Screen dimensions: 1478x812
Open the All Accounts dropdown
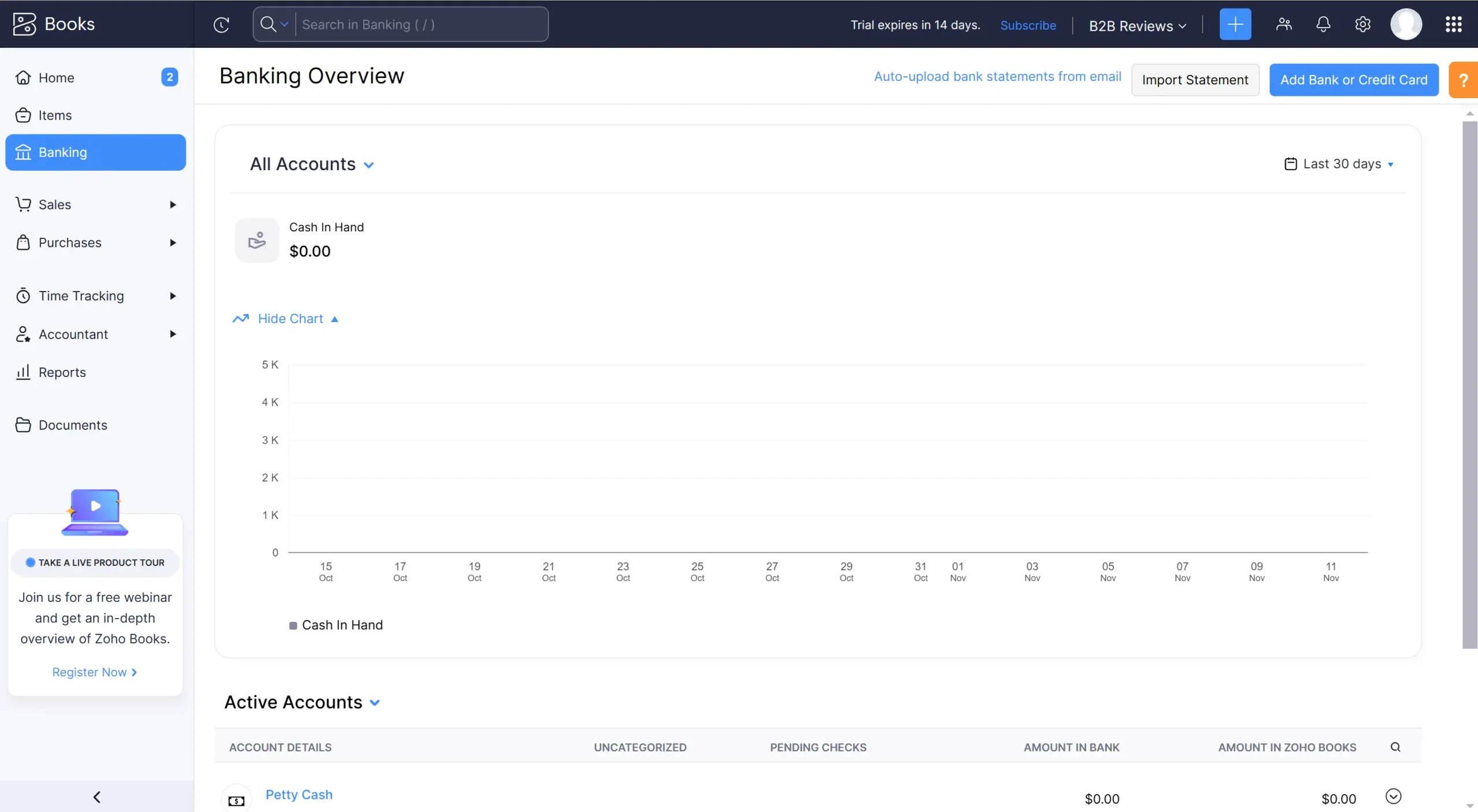pos(312,164)
